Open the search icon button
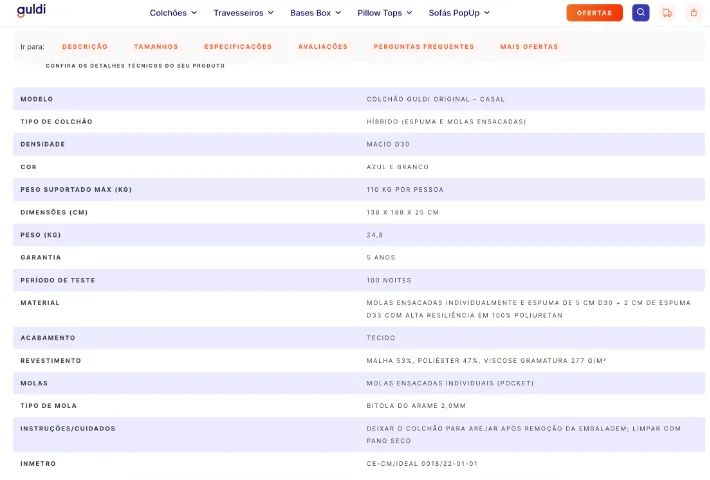 tap(640, 13)
